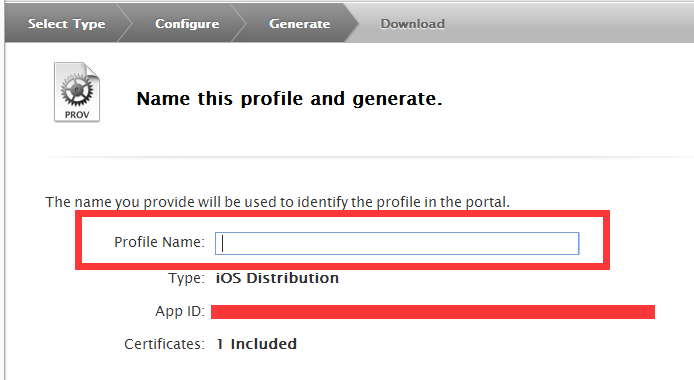Click the portal name description sentence
The image size is (694, 380).
click(278, 202)
